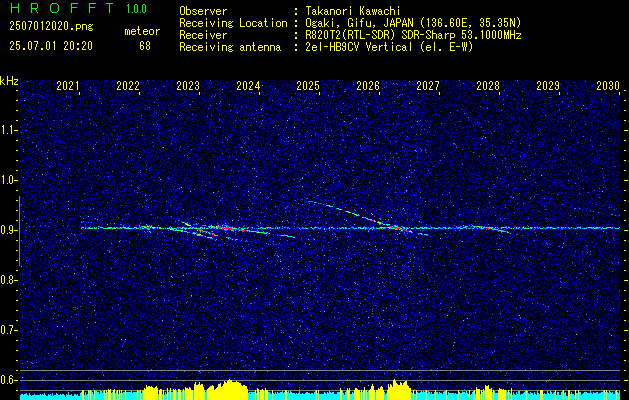Click the Observer label
This screenshot has width=629, height=400.
coord(203,11)
